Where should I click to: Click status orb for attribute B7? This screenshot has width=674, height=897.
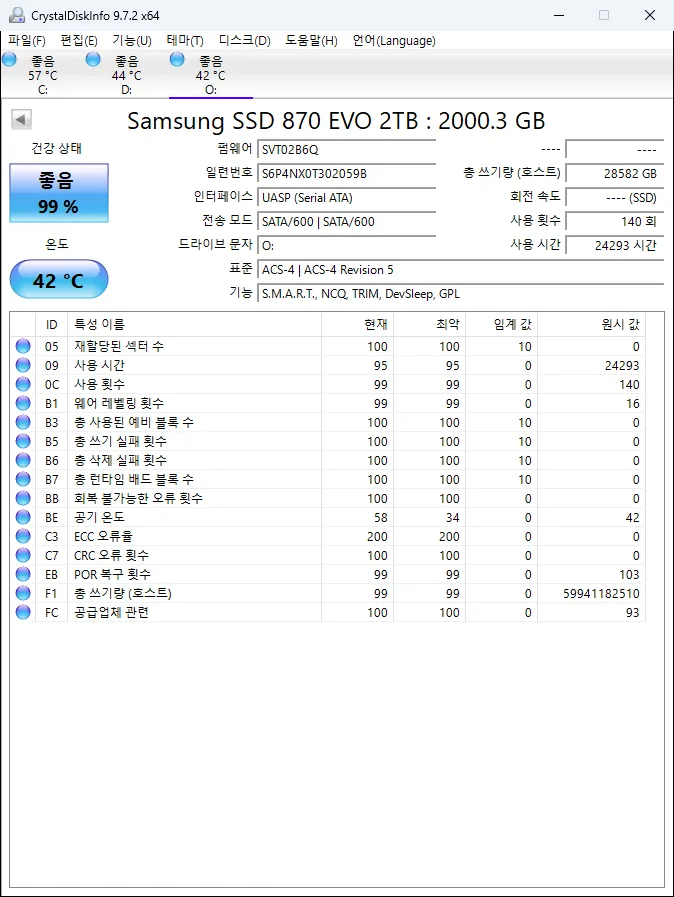coord(23,479)
